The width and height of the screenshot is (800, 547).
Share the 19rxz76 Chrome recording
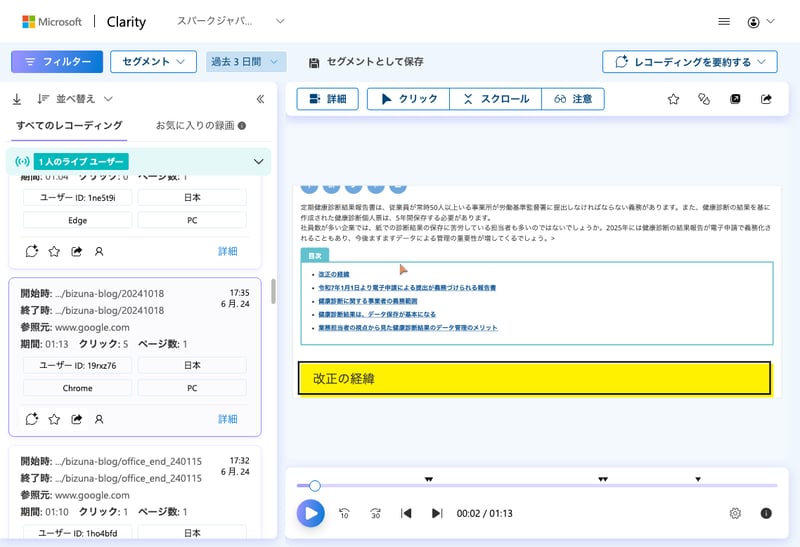(77, 419)
